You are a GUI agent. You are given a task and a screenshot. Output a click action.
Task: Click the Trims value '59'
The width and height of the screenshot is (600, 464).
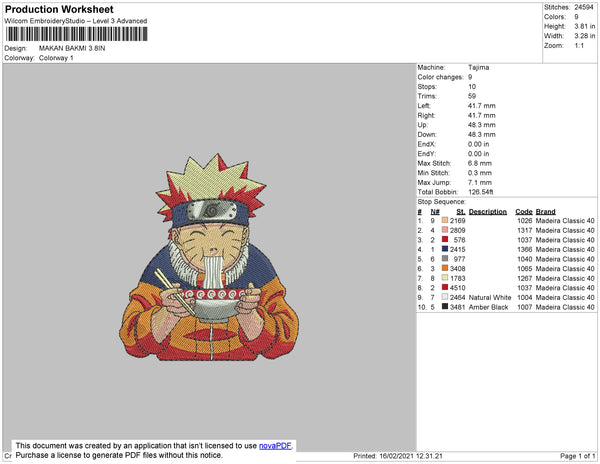472,96
